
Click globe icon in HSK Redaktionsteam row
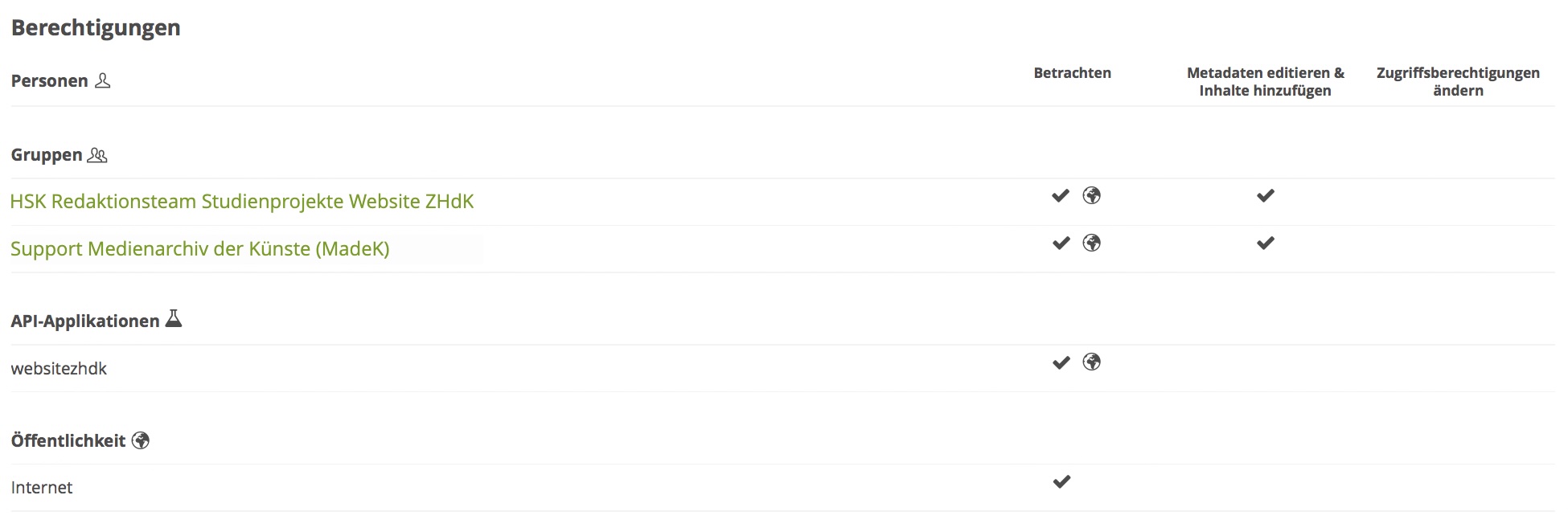(1091, 195)
